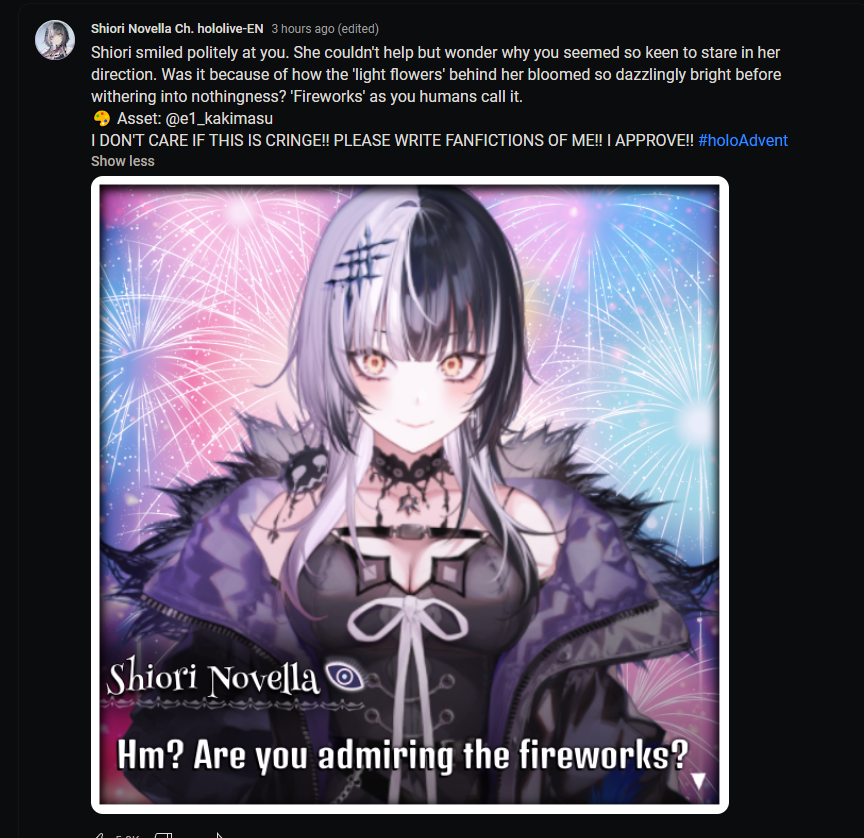The width and height of the screenshot is (864, 838).
Task: Click the white ribbon bow on Shiori's outfit
Action: (x=408, y=619)
